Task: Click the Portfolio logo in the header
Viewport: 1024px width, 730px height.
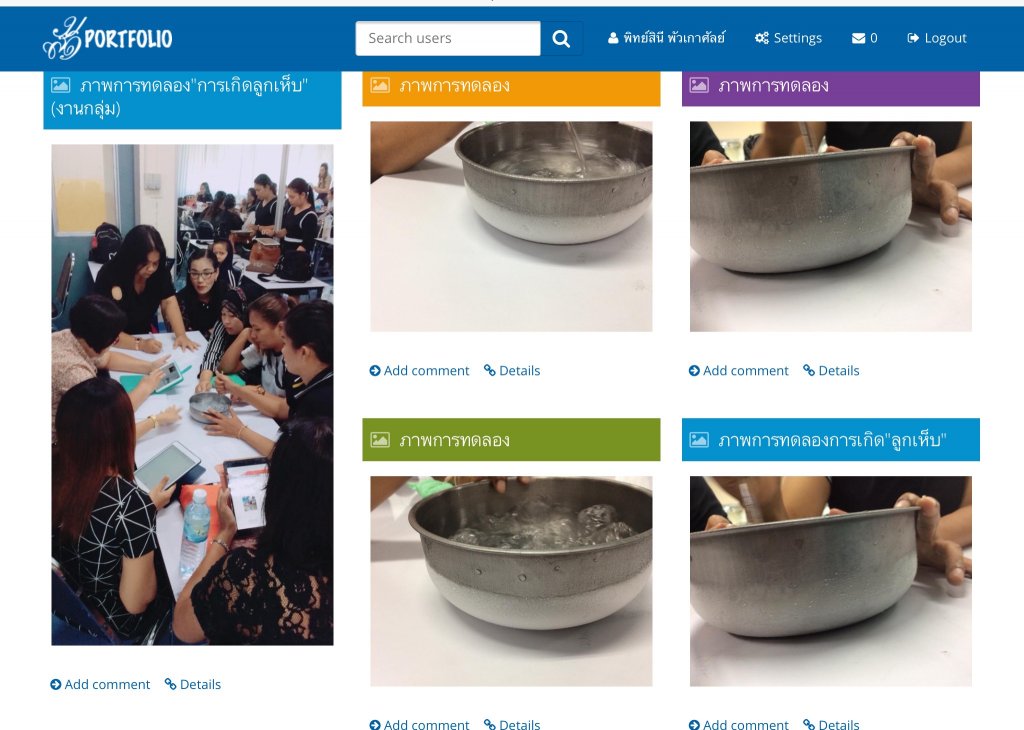Action: (x=108, y=38)
